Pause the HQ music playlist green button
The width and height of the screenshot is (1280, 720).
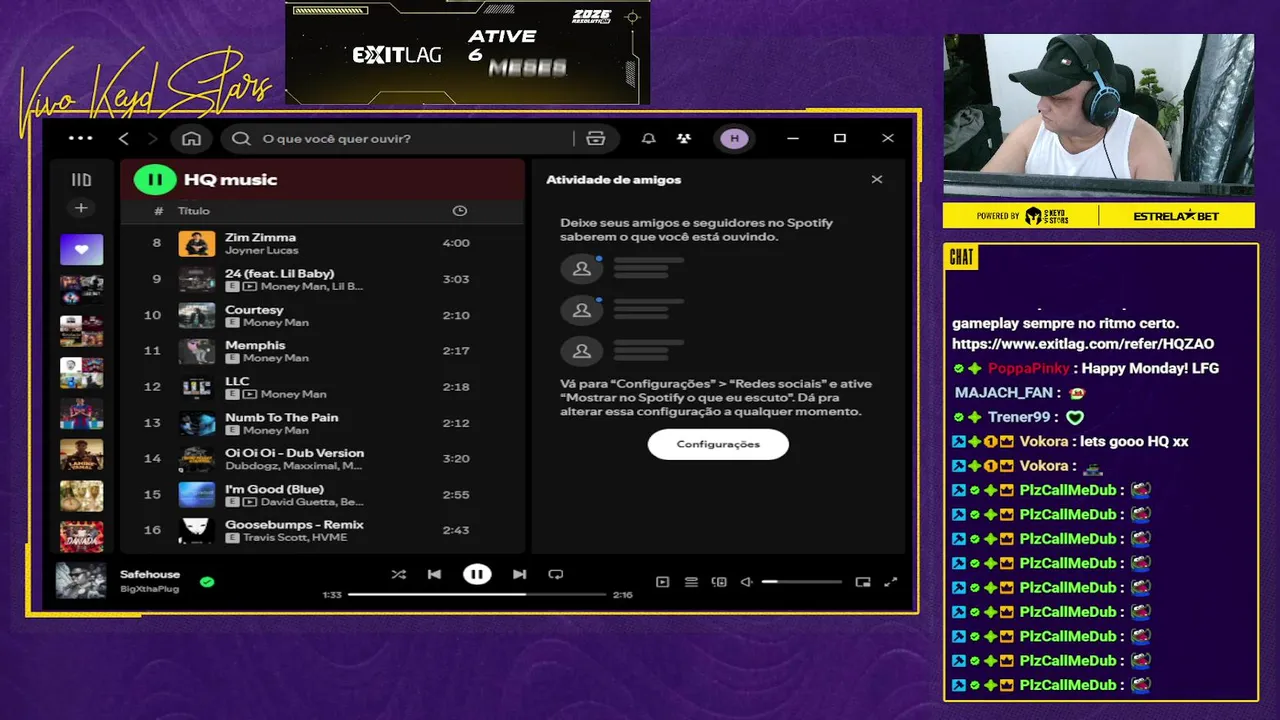[155, 180]
